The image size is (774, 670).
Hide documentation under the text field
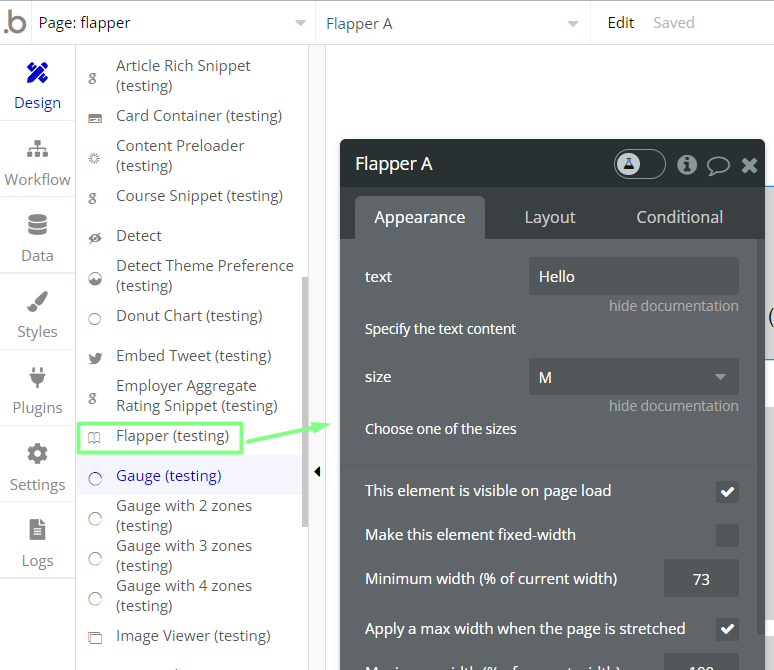(x=673, y=306)
